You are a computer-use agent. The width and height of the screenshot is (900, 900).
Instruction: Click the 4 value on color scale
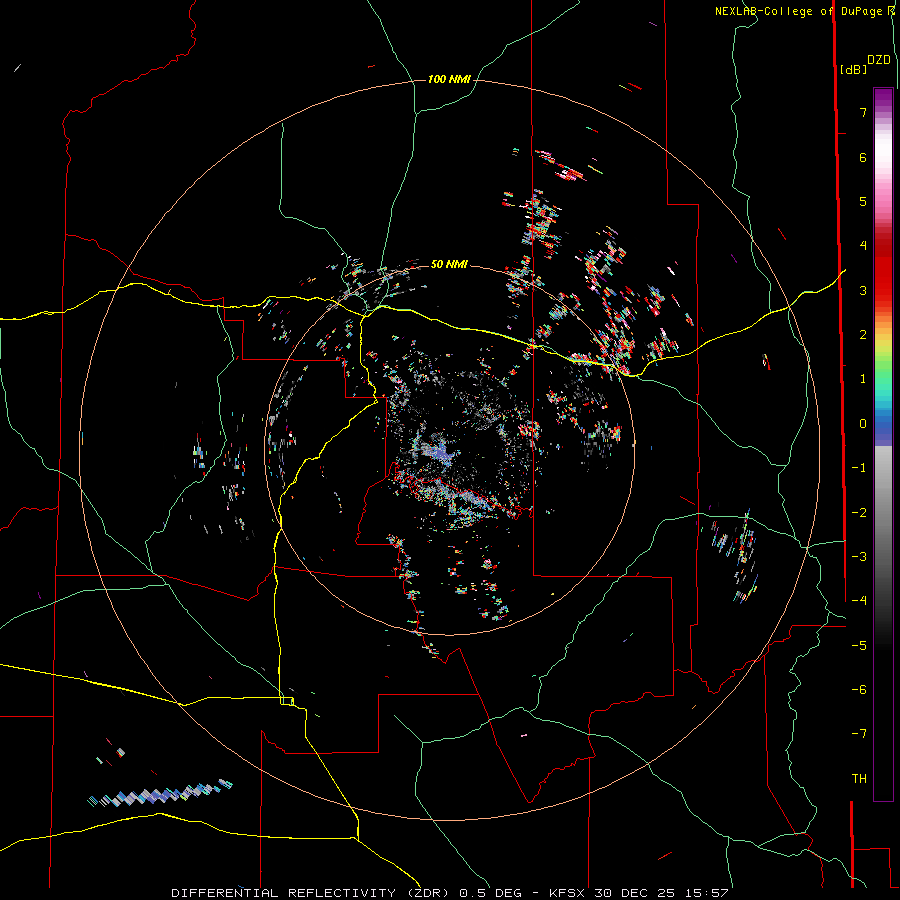coord(863,245)
